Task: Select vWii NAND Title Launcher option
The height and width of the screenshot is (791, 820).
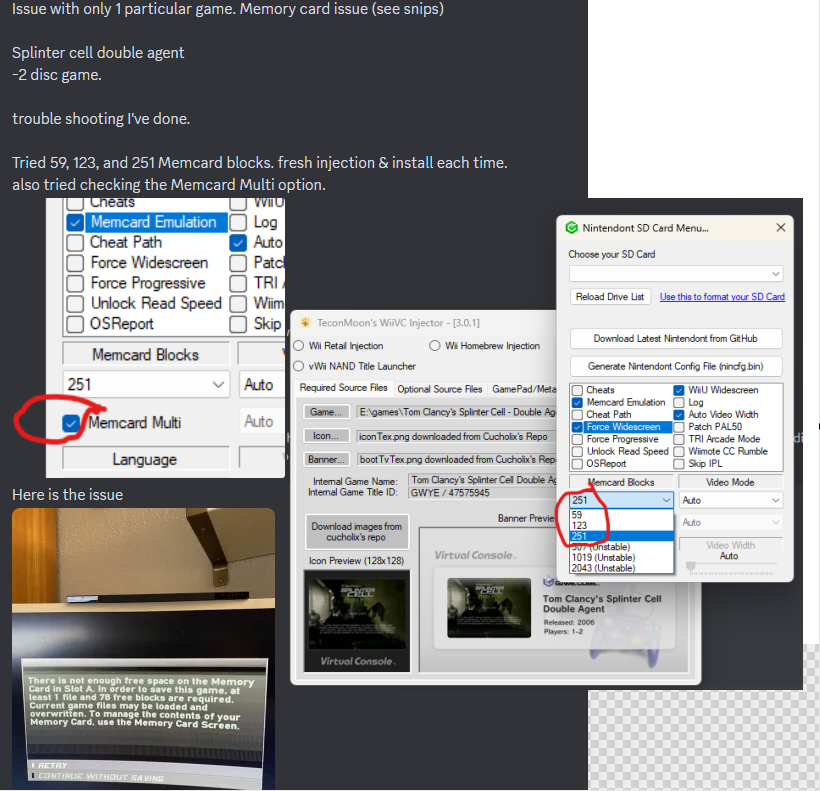Action: click(x=299, y=366)
